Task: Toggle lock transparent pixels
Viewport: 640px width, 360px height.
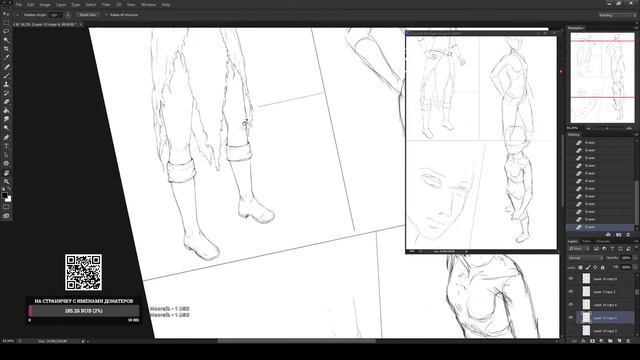Action: click(580, 267)
